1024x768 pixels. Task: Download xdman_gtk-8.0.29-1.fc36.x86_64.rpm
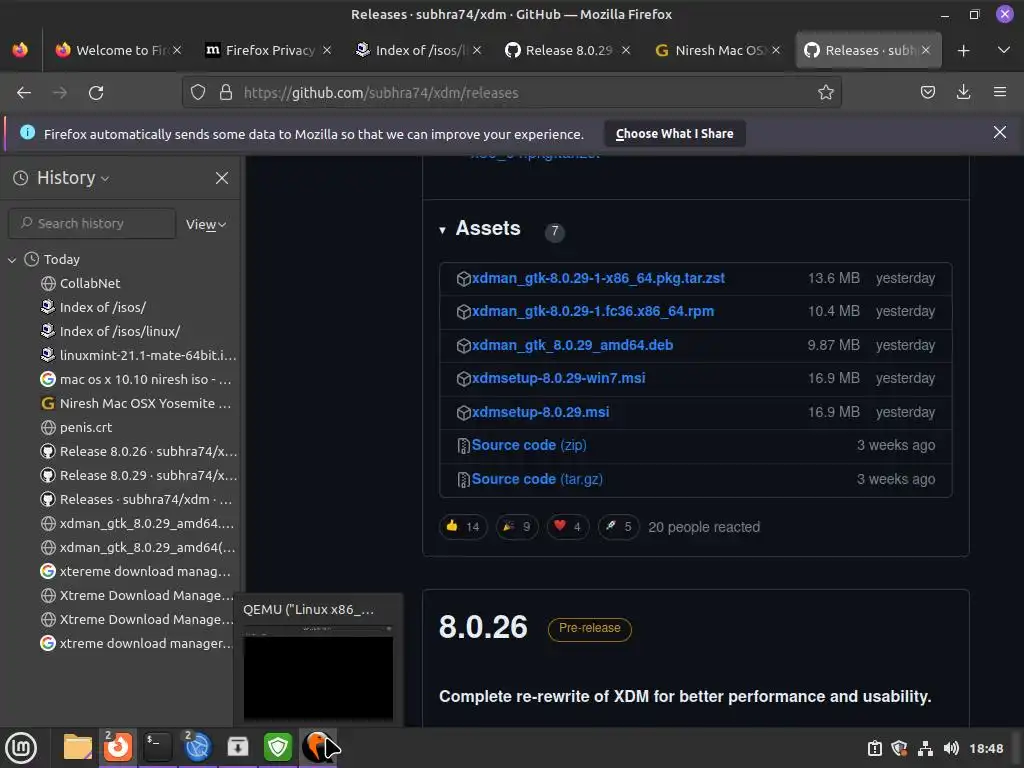point(593,312)
